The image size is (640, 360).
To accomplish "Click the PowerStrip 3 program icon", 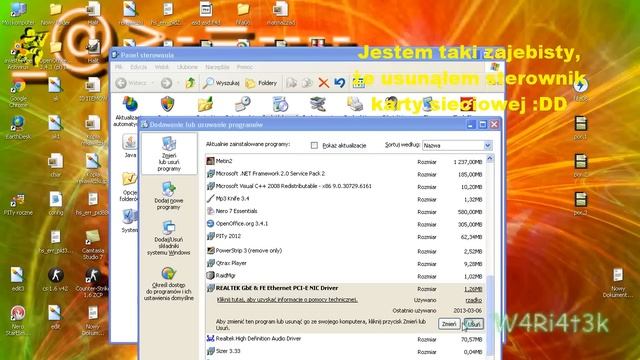I will [210, 251].
